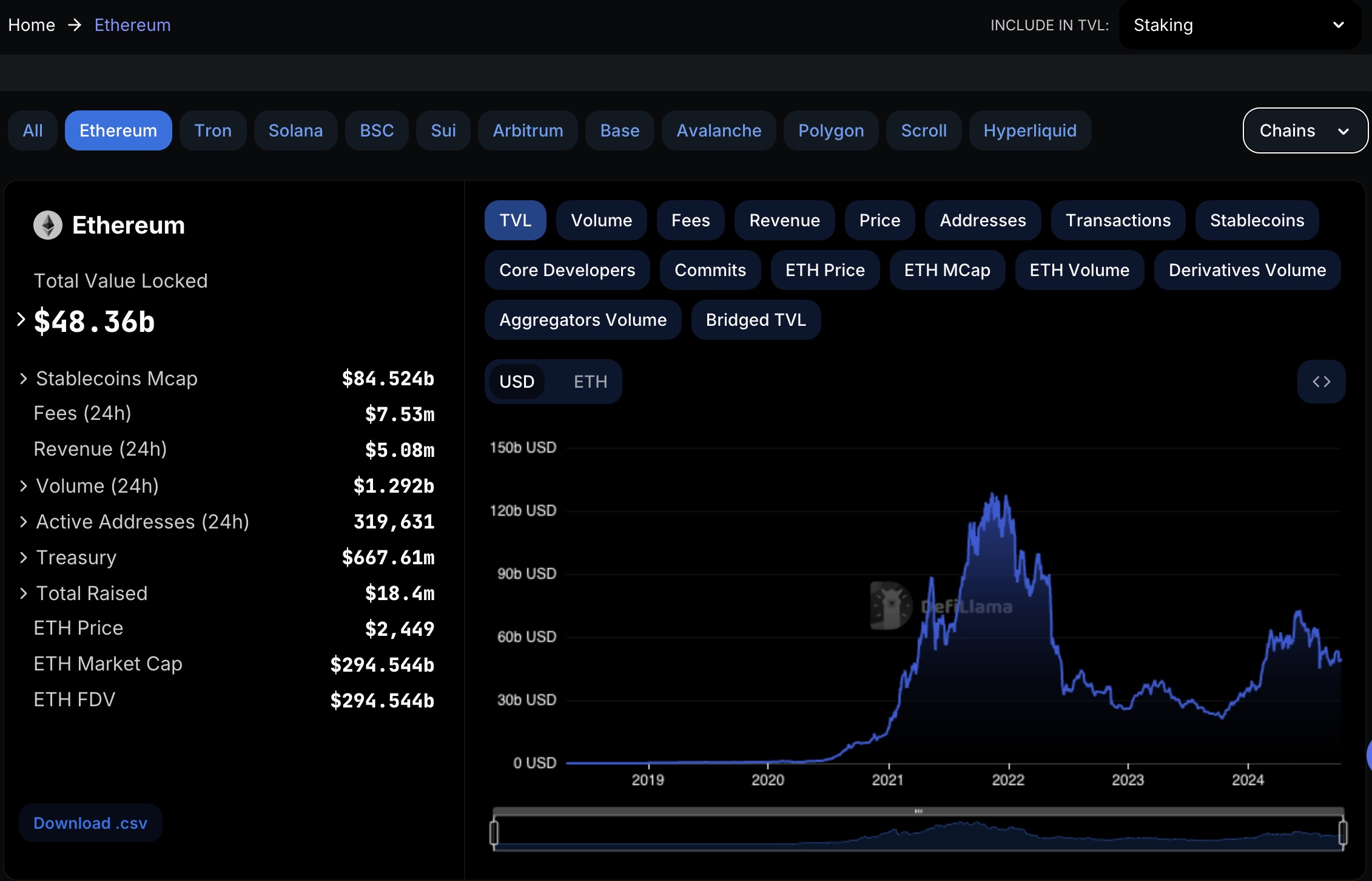This screenshot has height=881, width=1372.
Task: Click the right handle of range slider
Action: (x=1343, y=832)
